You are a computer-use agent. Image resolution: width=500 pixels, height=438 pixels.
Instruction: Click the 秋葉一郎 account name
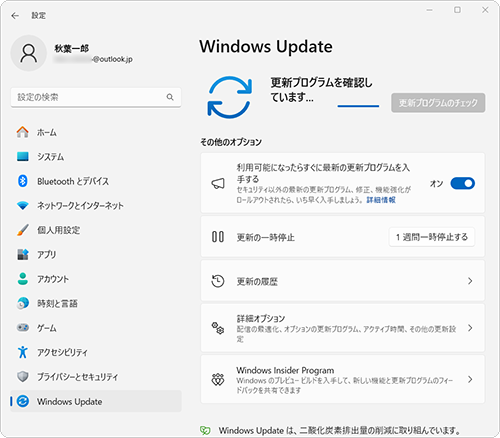(x=72, y=49)
